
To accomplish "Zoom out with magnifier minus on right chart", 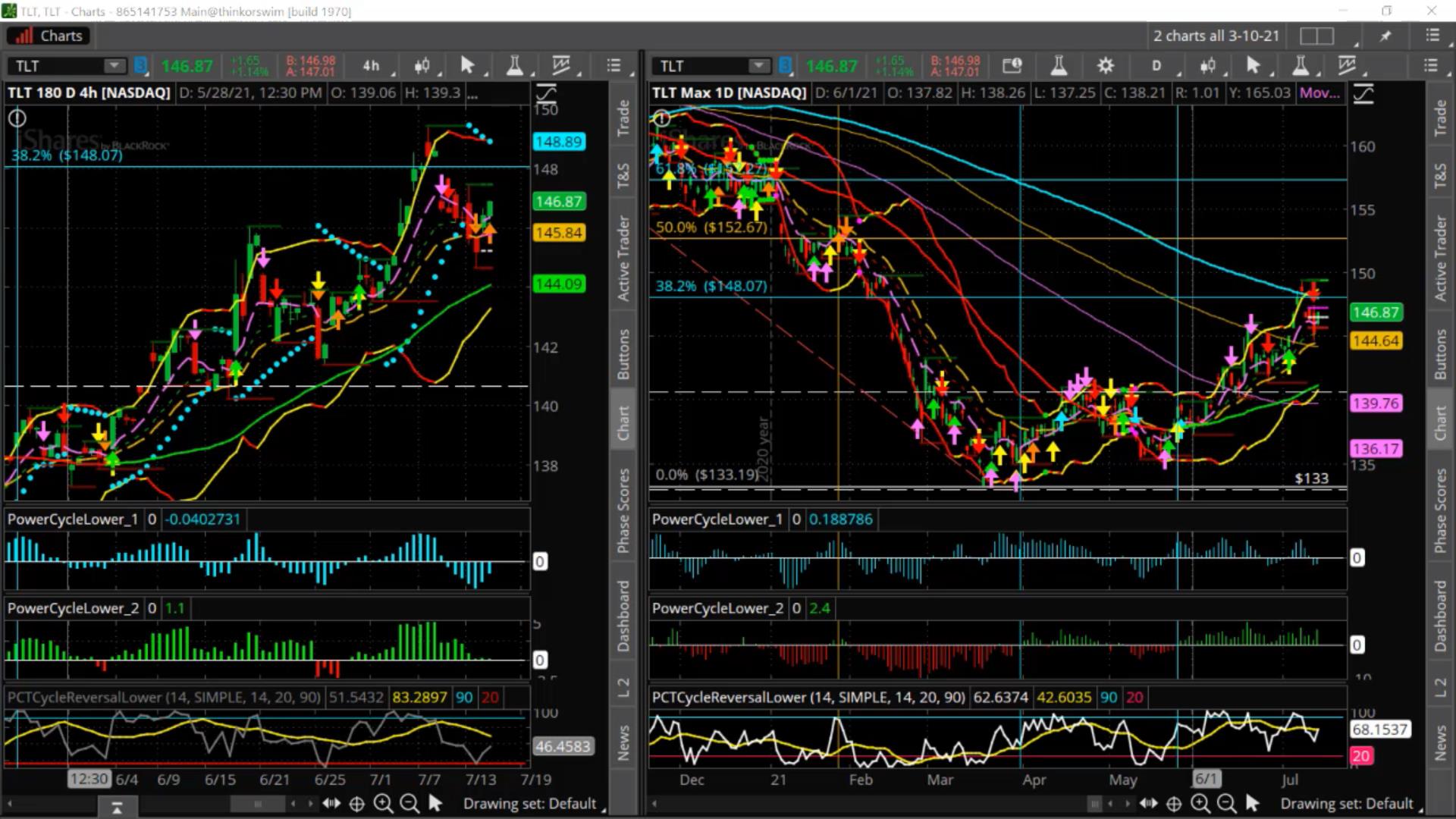I will click(x=1226, y=803).
